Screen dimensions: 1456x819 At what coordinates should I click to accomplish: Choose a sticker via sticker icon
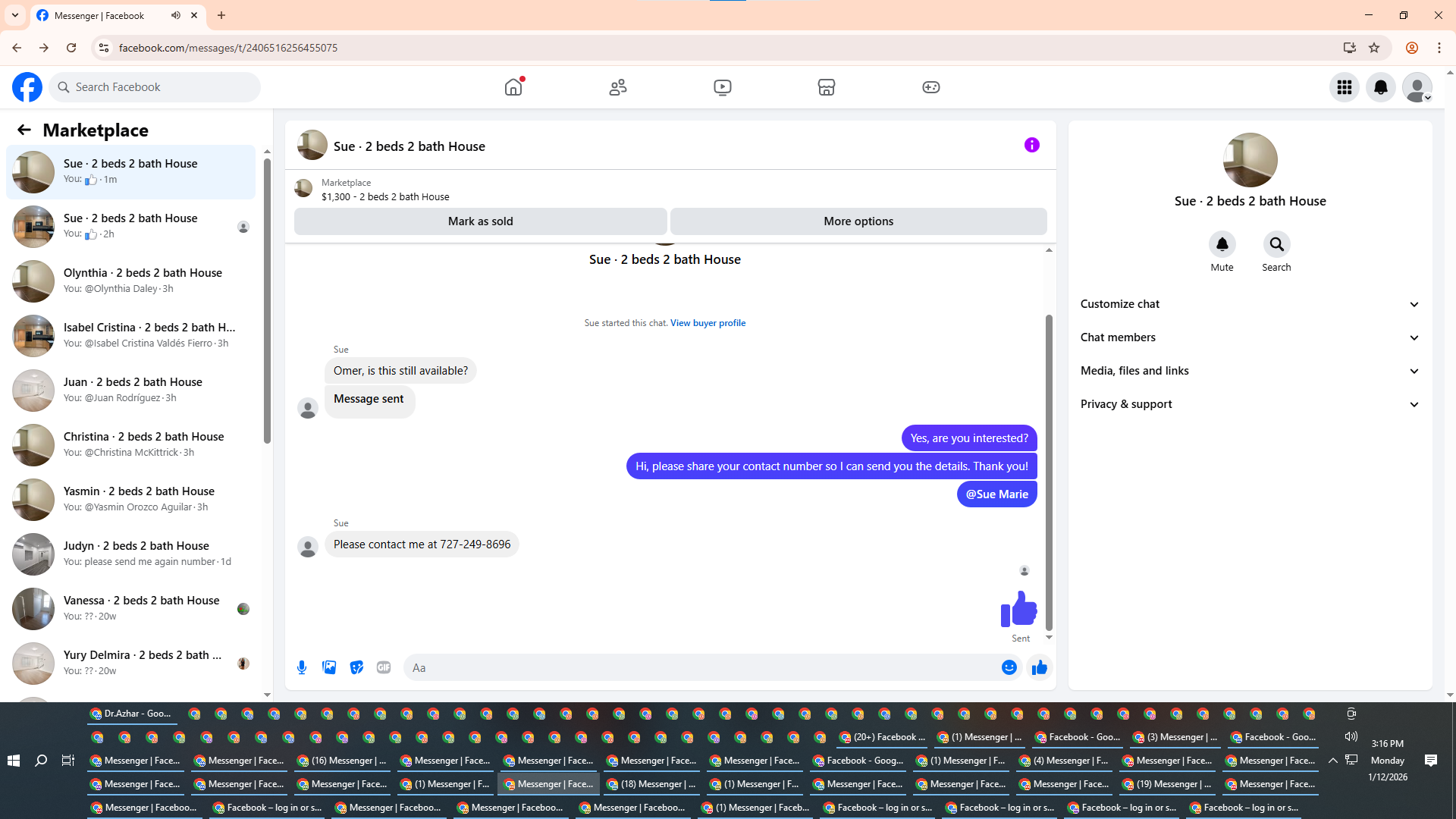[356, 667]
